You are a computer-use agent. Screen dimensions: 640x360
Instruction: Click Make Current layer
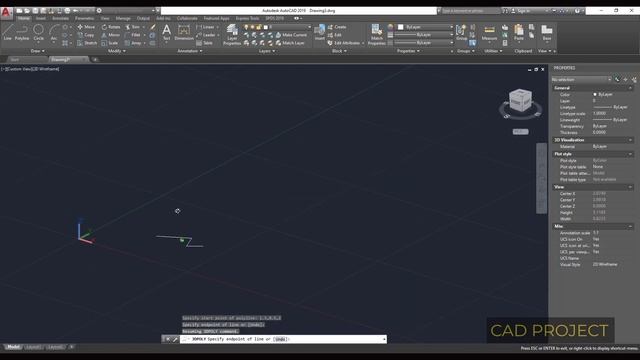(291, 35)
